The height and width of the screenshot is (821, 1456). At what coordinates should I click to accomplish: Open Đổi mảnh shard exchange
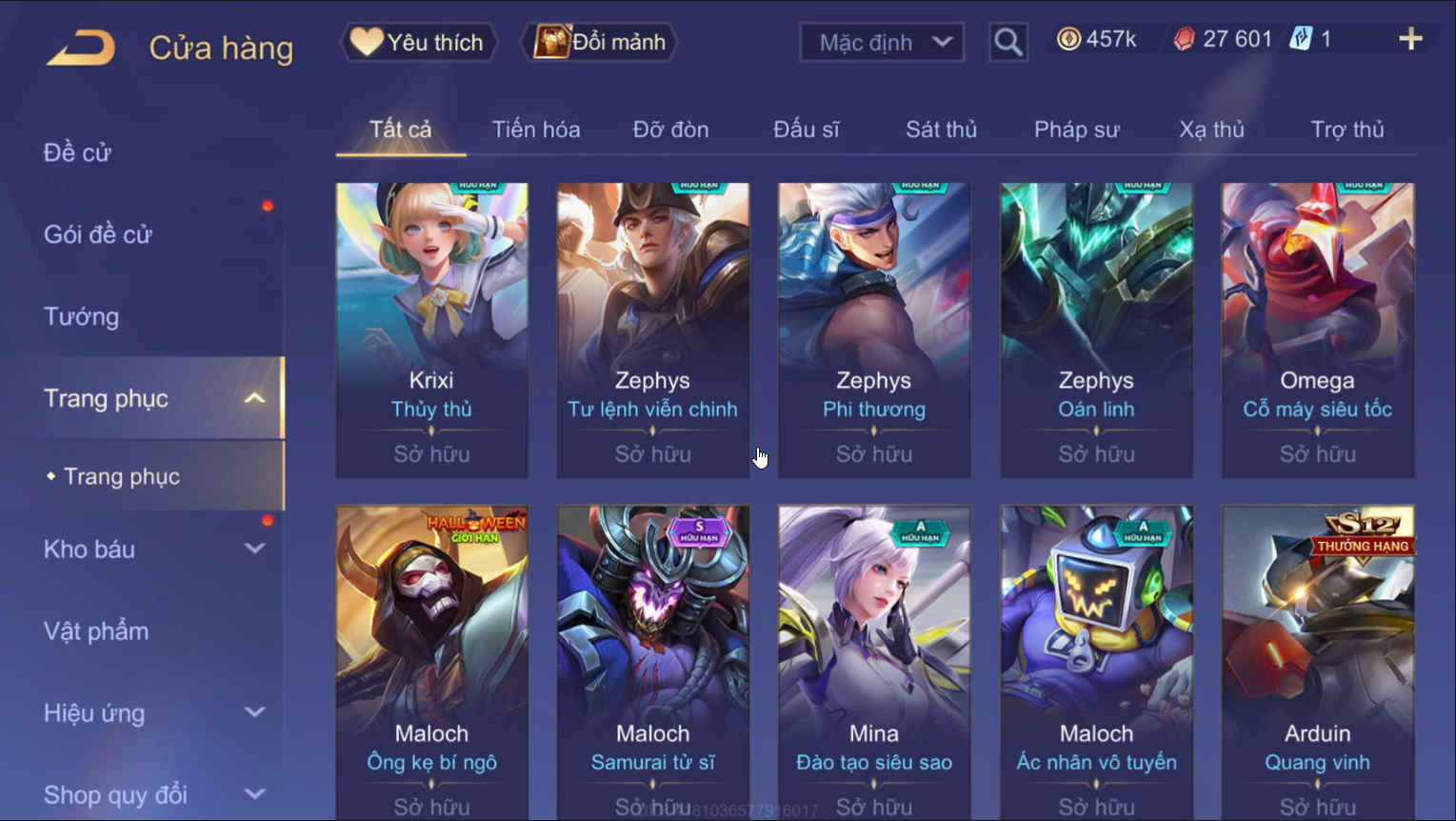tap(599, 42)
